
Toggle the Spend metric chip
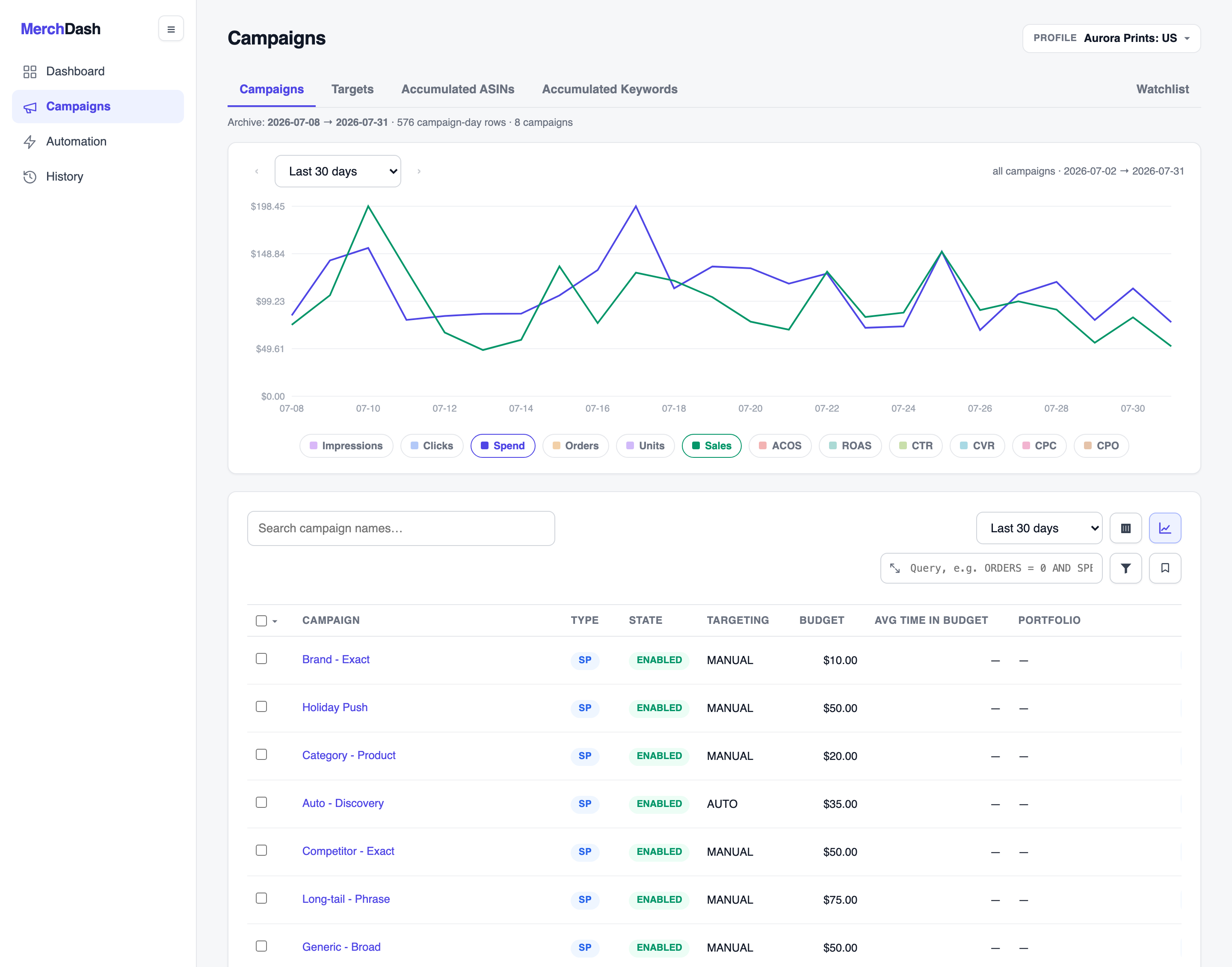(503, 445)
